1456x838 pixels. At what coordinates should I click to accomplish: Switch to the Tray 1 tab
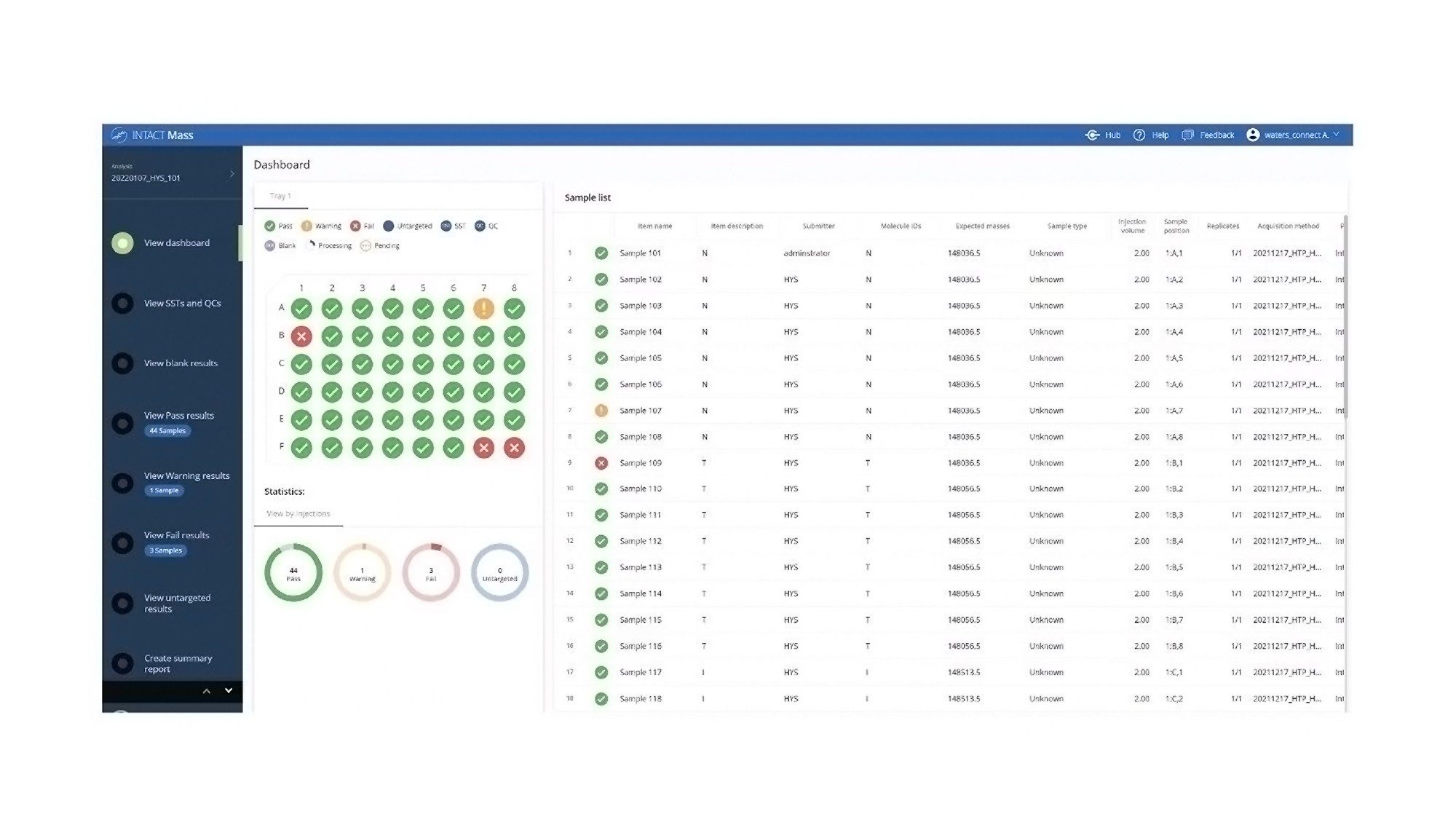280,196
